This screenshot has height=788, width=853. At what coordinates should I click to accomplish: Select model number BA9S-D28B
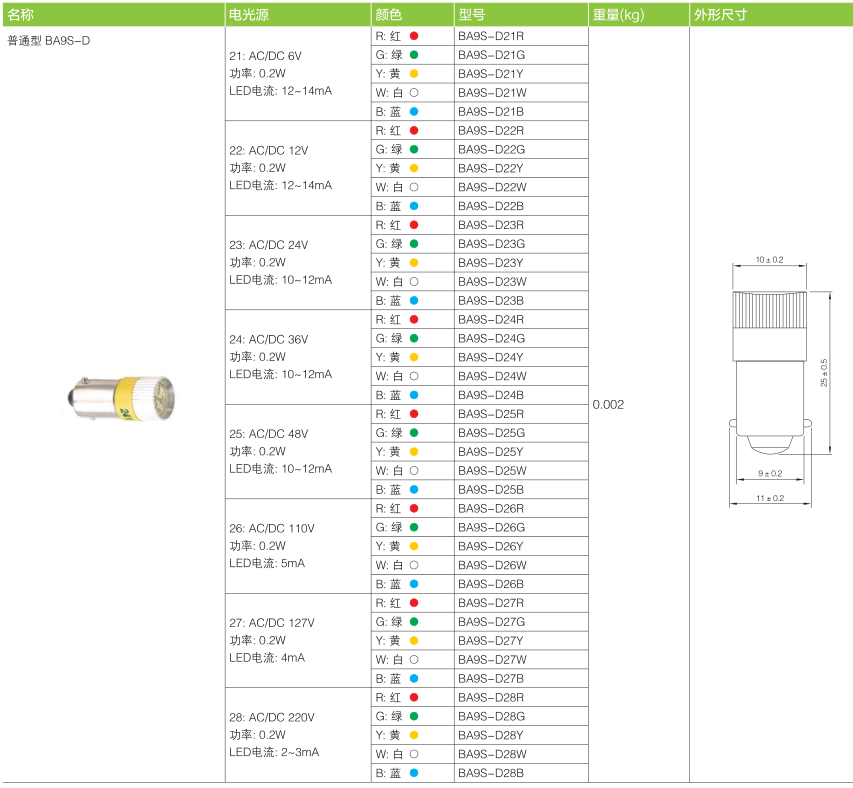(491, 773)
